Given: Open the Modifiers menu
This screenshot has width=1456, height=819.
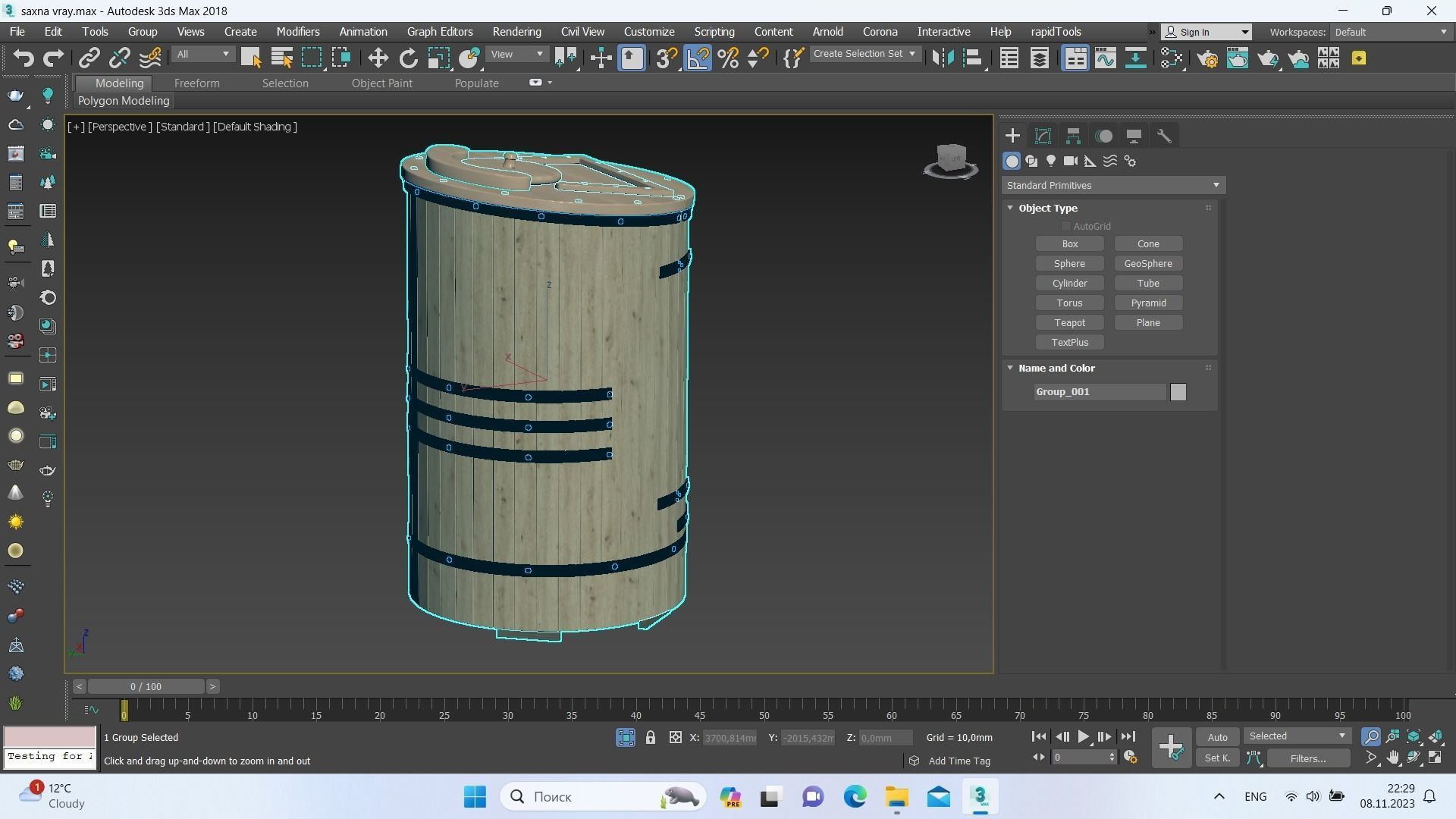Looking at the screenshot, I should coord(298,32).
